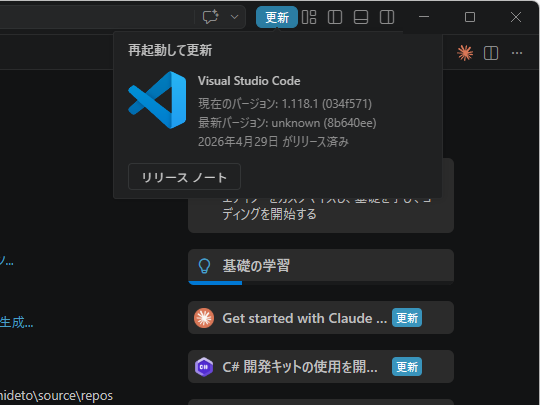
Task: Select the 再起動して更新 heading text
Action: tap(170, 50)
